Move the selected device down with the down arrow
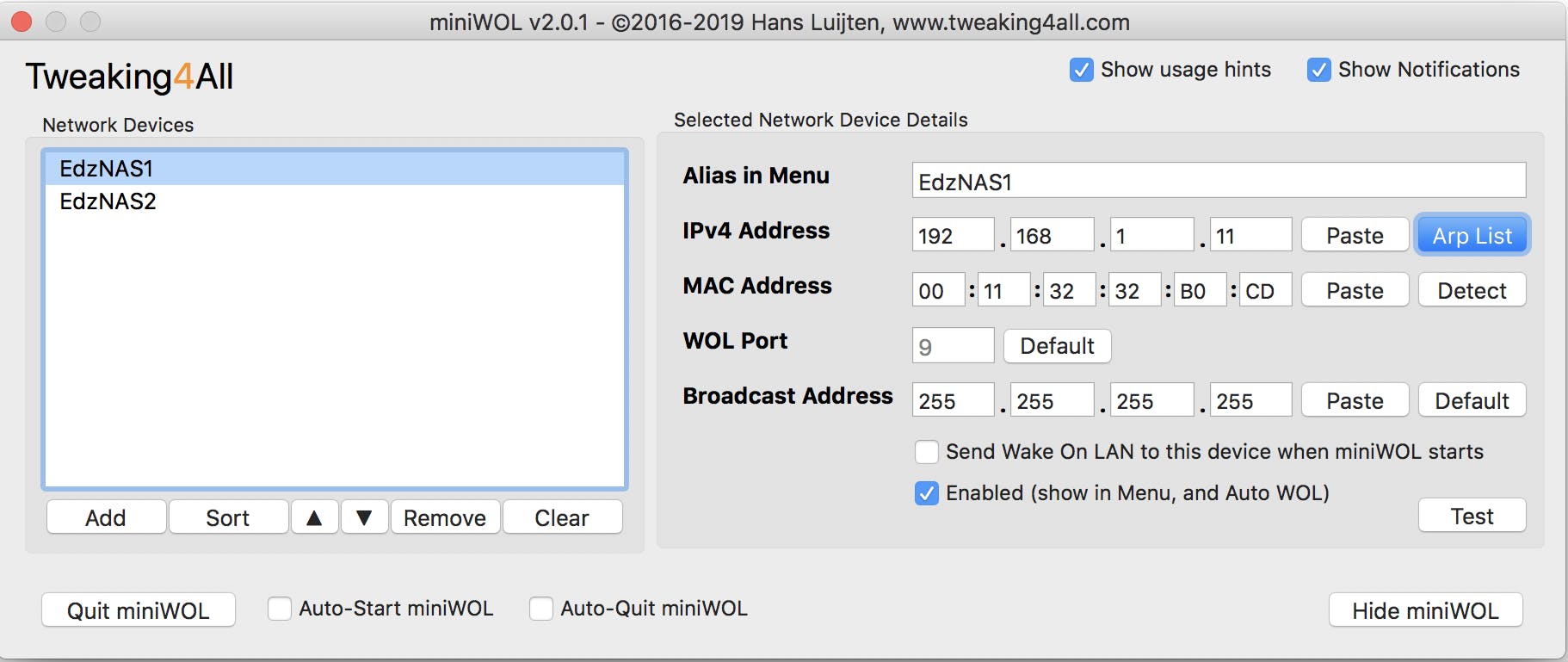This screenshot has width=1568, height=662. point(365,517)
